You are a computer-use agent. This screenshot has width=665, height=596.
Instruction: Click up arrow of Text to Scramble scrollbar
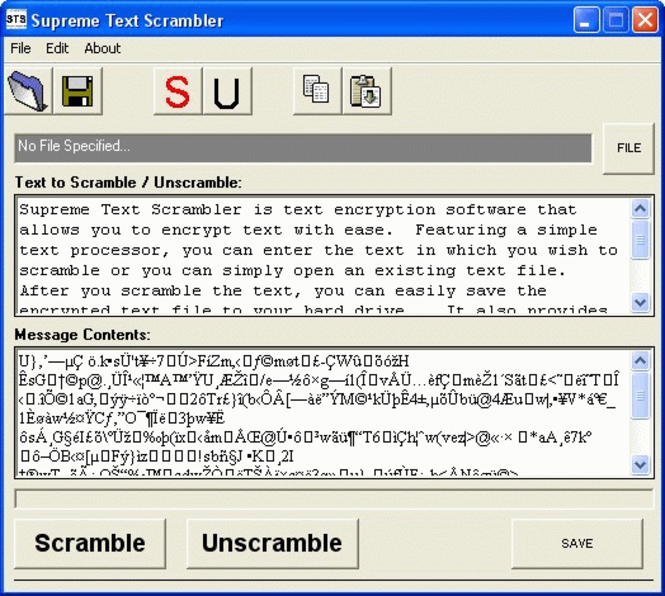[x=640, y=208]
